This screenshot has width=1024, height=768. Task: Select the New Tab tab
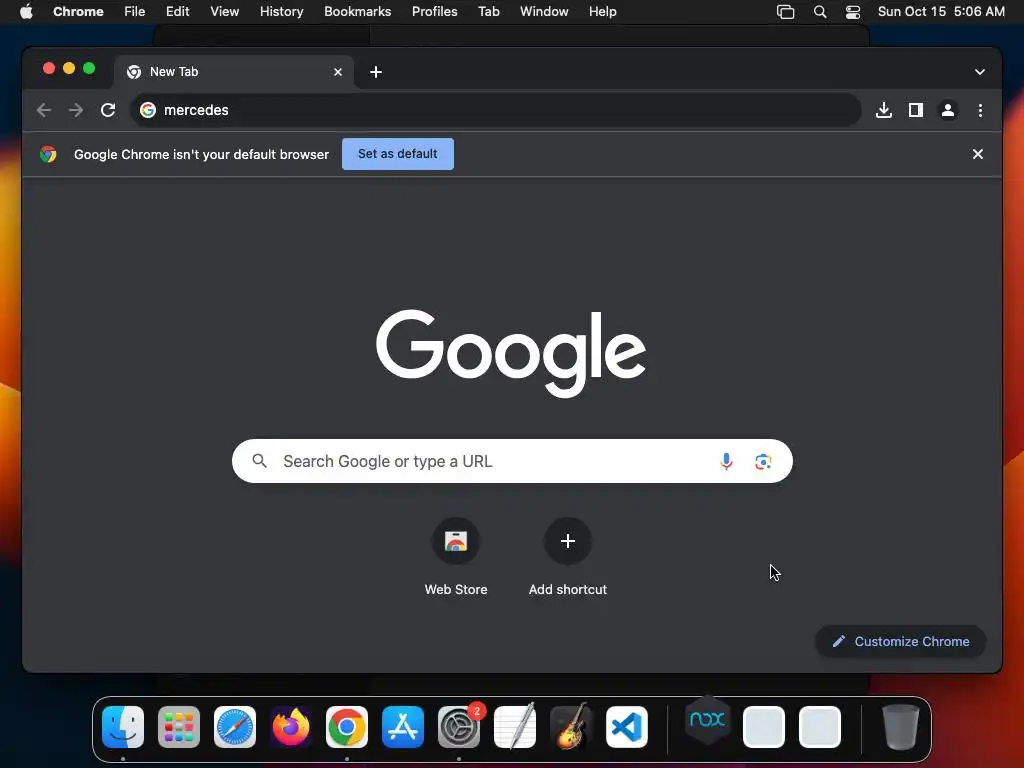click(x=235, y=72)
